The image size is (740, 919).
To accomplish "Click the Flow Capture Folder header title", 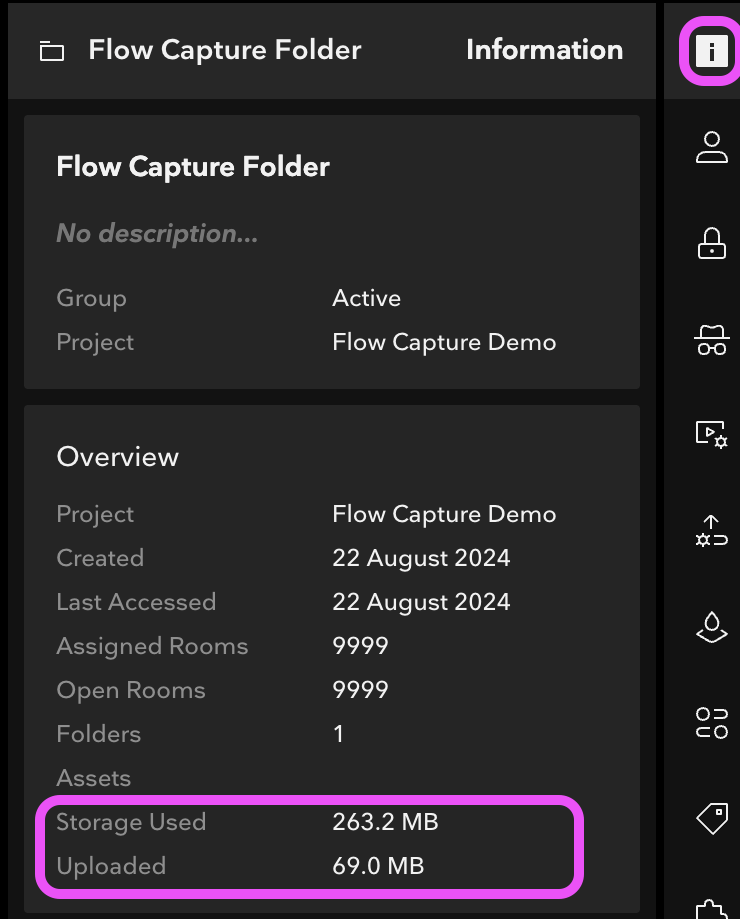I will coord(225,50).
